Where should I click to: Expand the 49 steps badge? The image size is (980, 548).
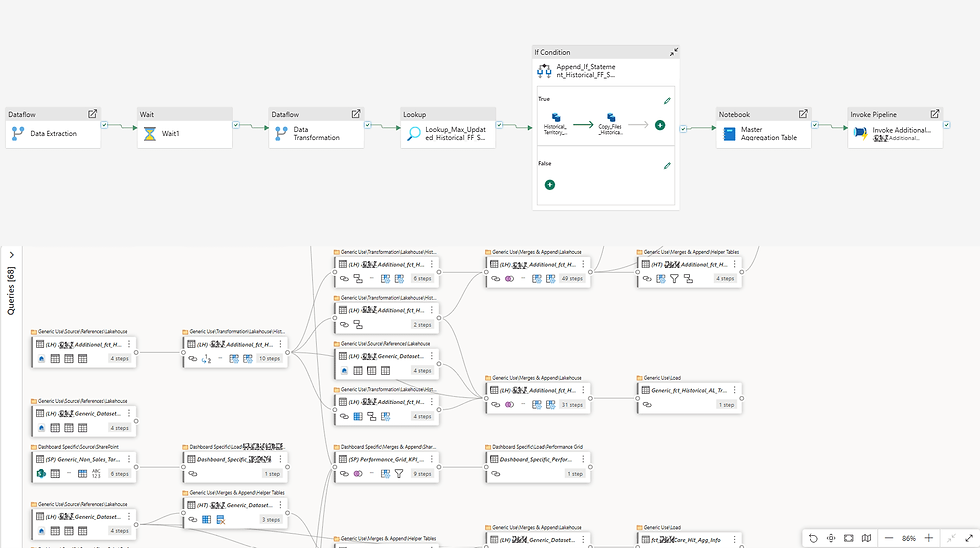pyautogui.click(x=572, y=279)
